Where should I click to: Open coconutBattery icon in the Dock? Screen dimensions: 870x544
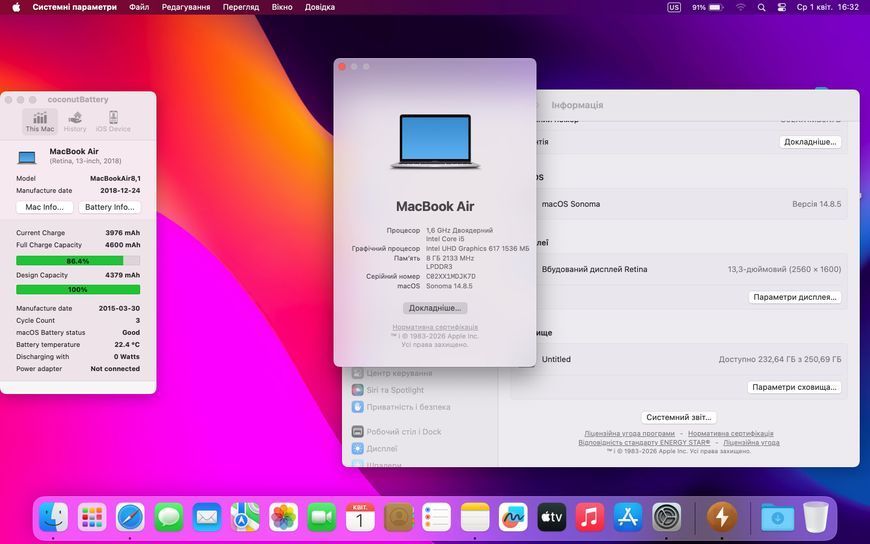722,518
